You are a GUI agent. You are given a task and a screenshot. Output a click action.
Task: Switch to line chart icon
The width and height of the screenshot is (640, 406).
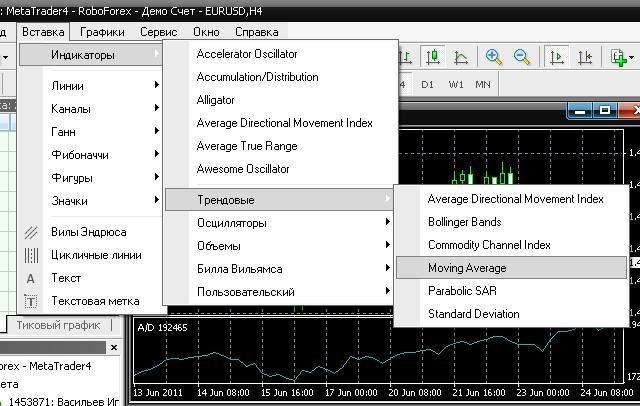point(460,57)
